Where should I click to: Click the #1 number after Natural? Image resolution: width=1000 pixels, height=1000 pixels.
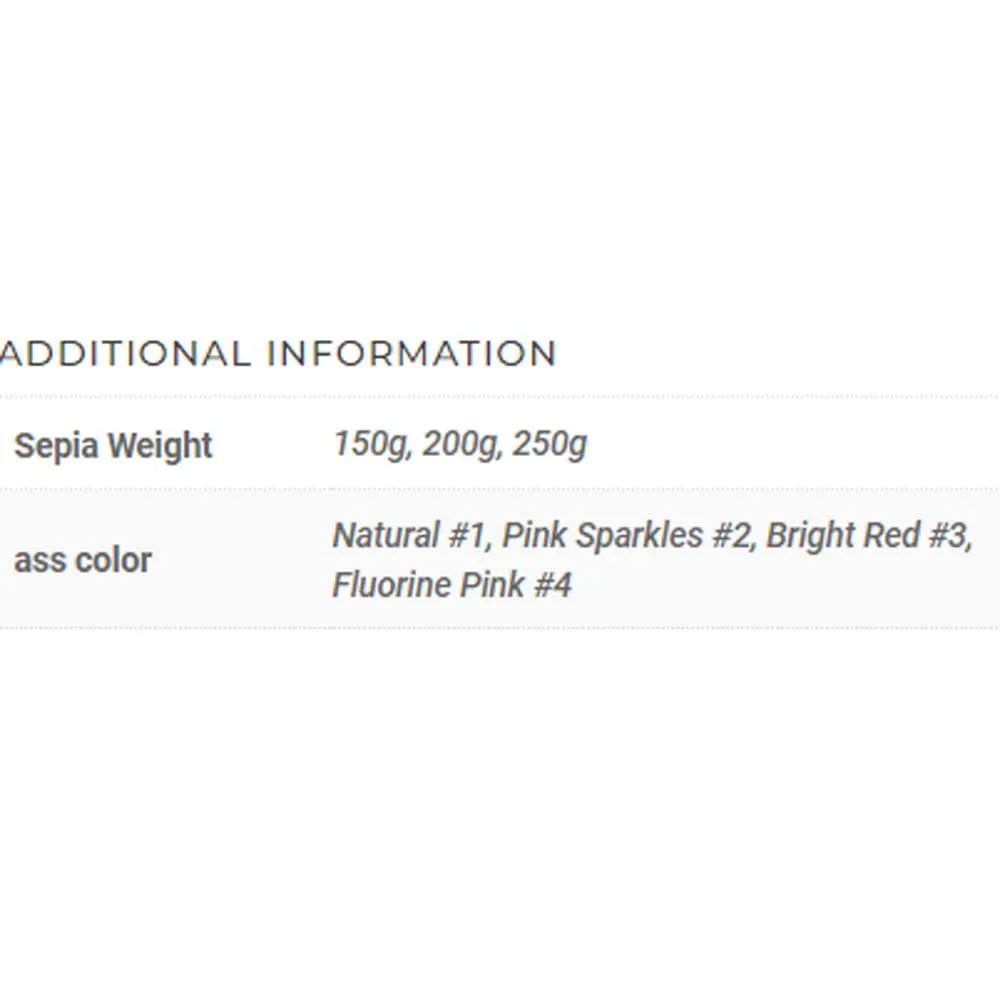click(465, 536)
